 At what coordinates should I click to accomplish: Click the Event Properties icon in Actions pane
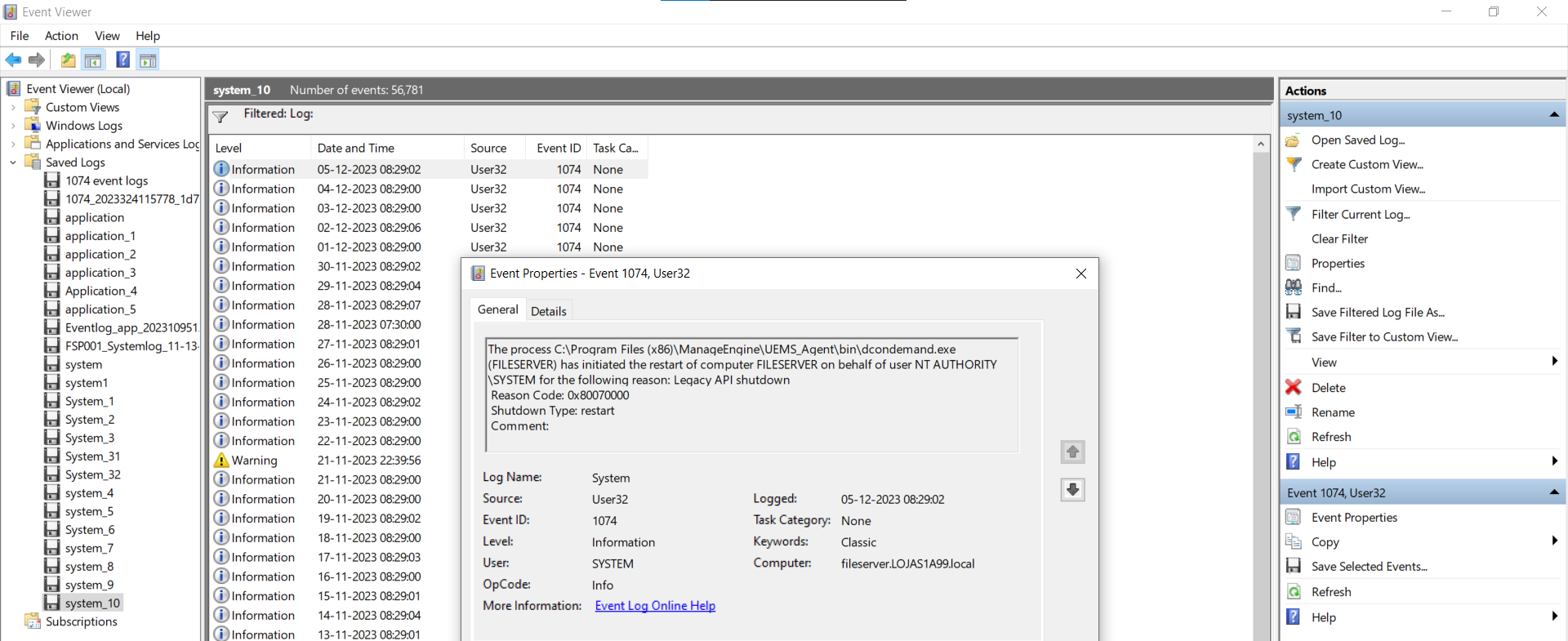coord(1294,517)
